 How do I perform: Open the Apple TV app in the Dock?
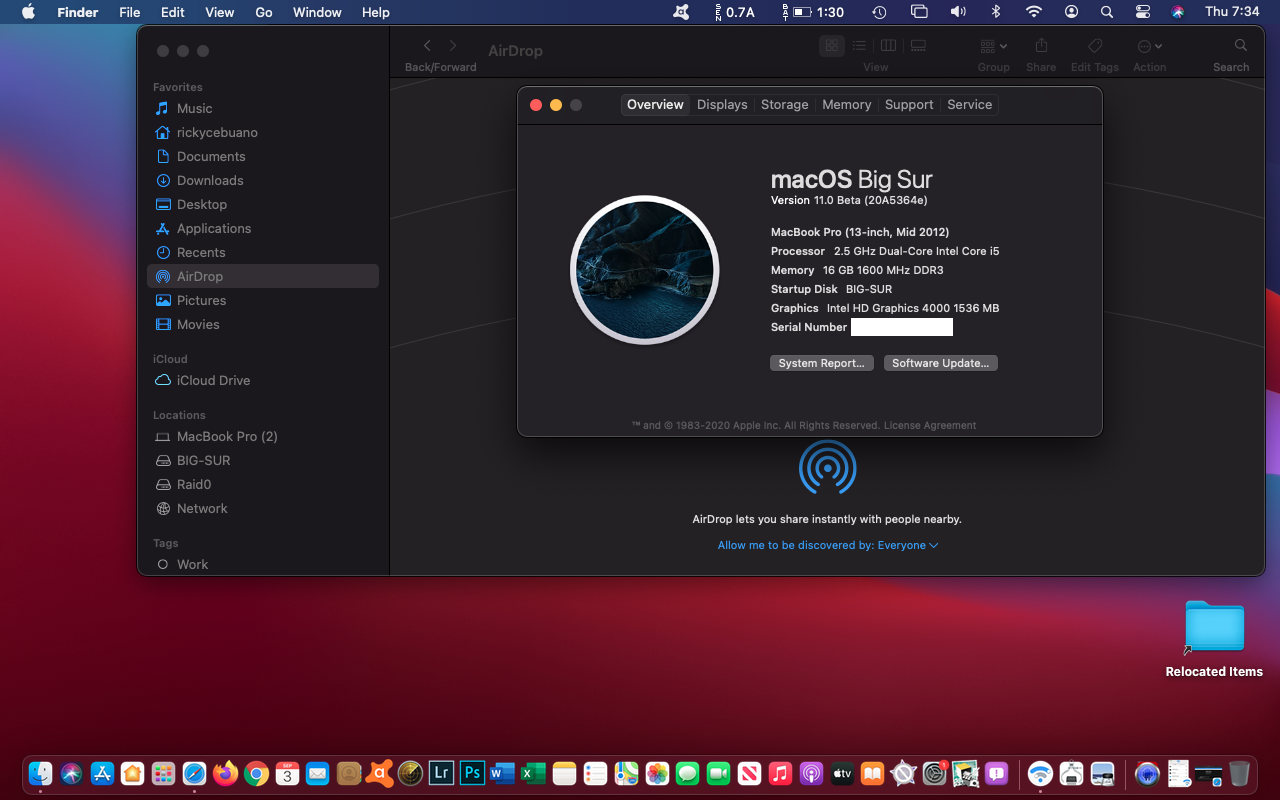click(x=842, y=773)
